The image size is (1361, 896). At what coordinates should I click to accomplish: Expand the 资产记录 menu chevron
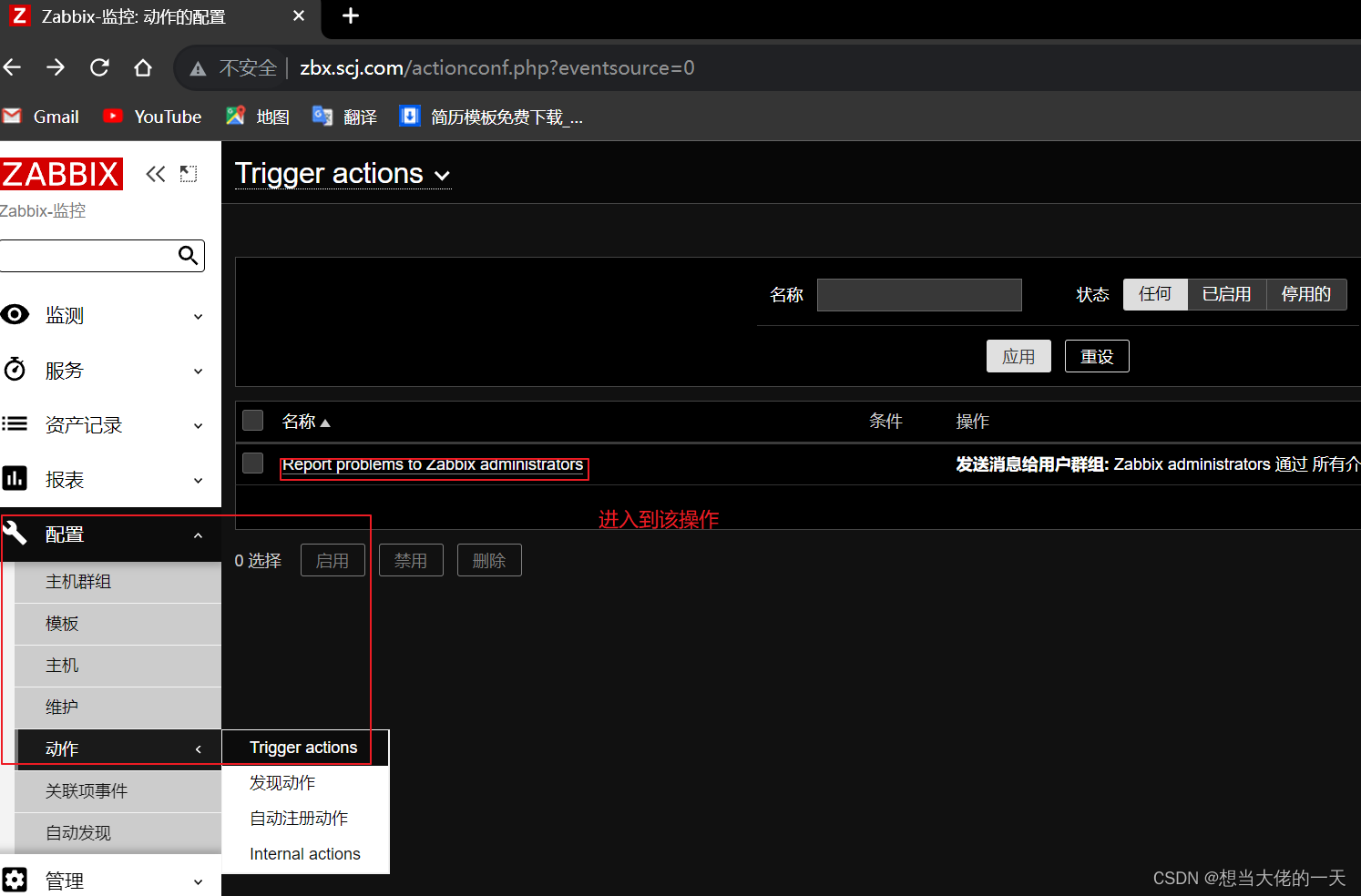(198, 426)
